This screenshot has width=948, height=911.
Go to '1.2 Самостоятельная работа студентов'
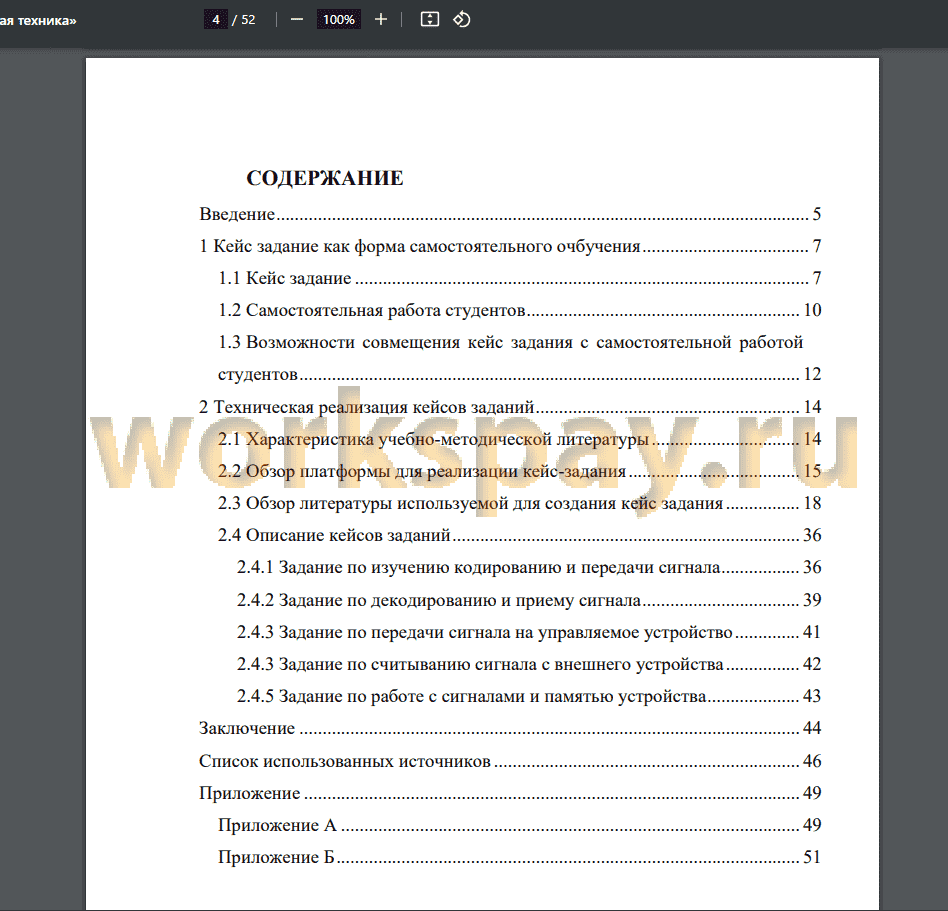(519, 310)
